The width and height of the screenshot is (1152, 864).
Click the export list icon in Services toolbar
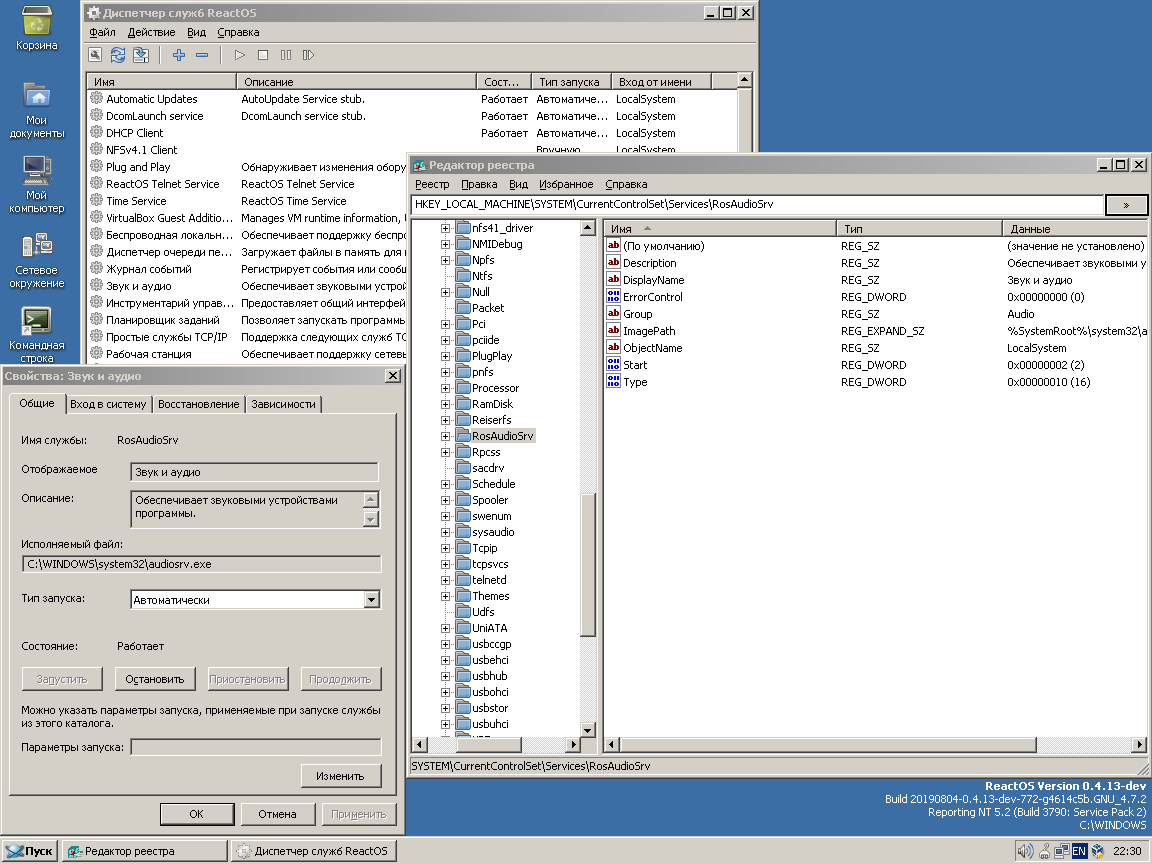point(141,55)
